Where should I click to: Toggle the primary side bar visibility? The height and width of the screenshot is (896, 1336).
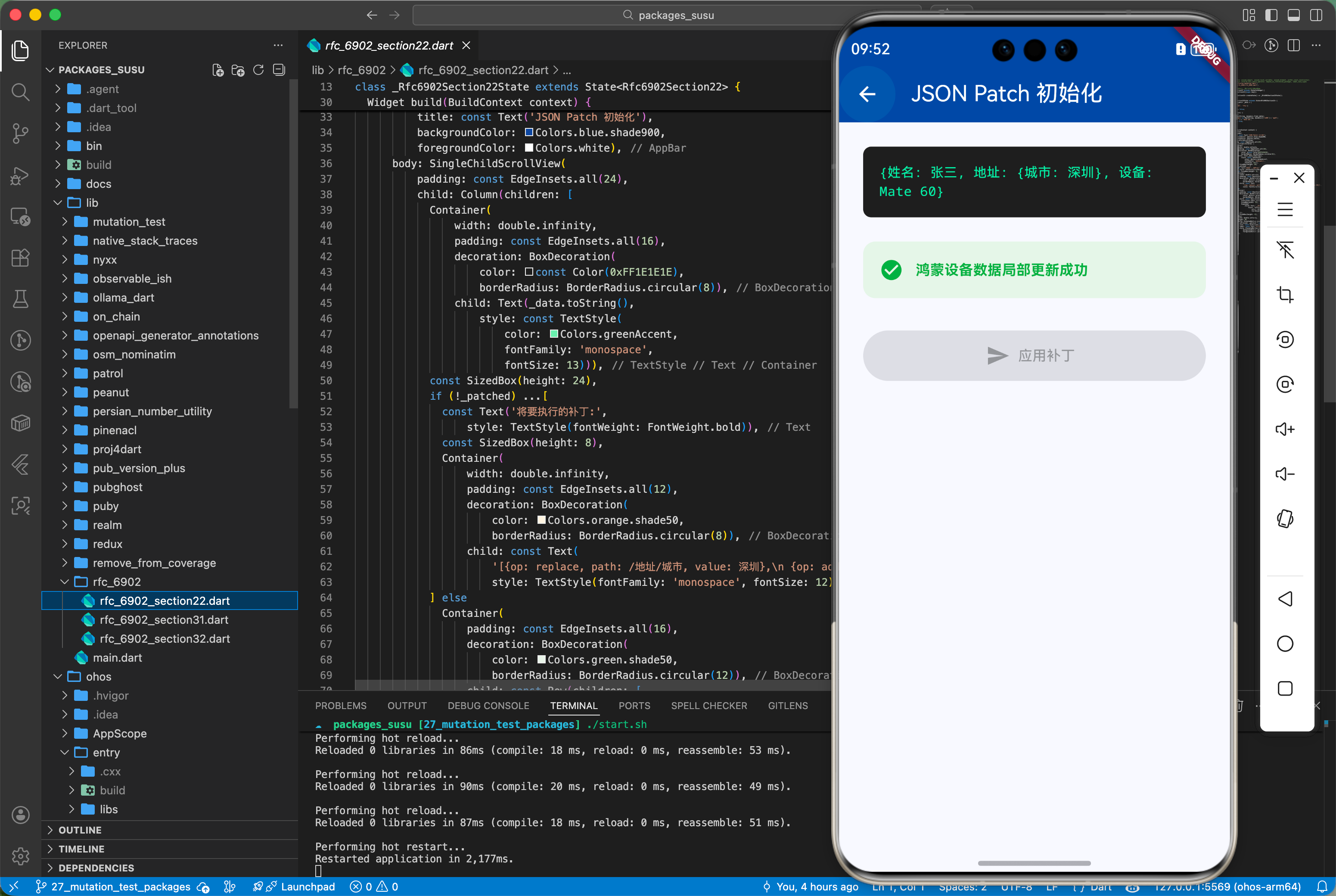pos(1271,15)
